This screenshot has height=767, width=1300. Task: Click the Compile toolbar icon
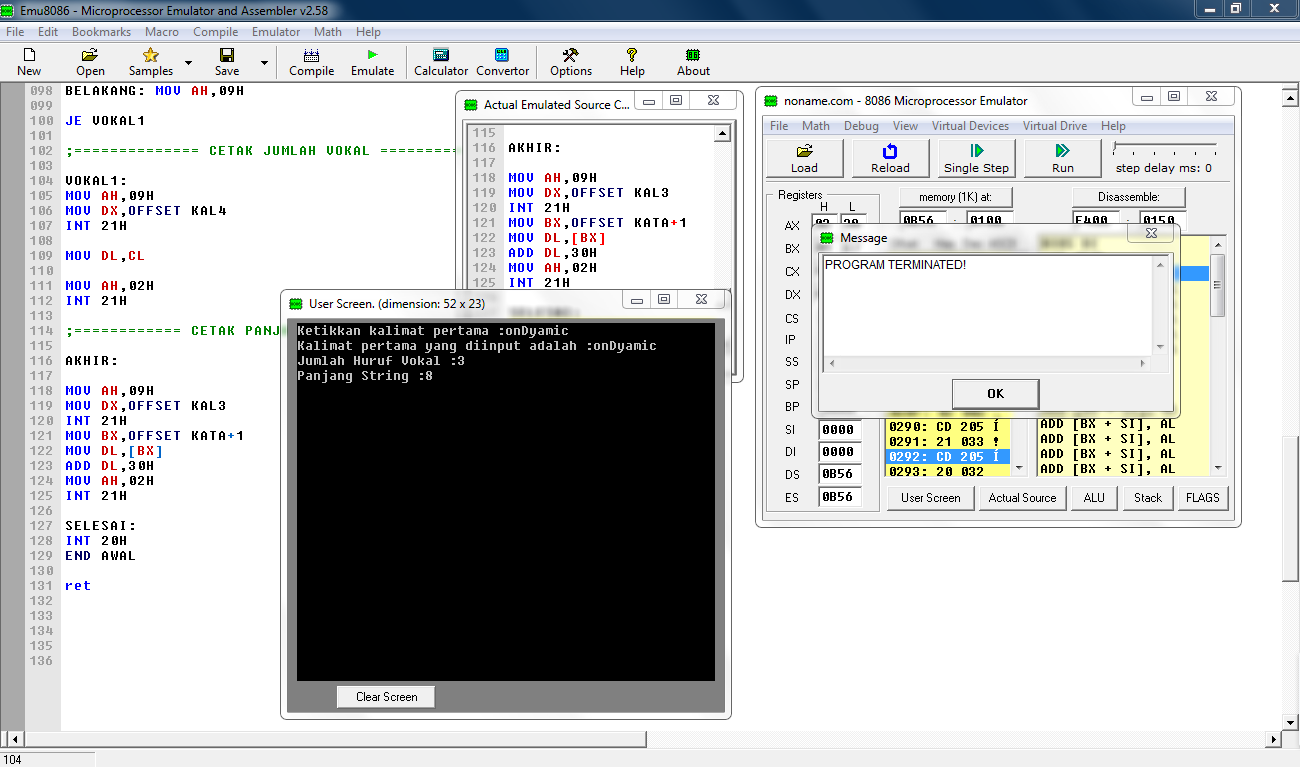pyautogui.click(x=311, y=61)
